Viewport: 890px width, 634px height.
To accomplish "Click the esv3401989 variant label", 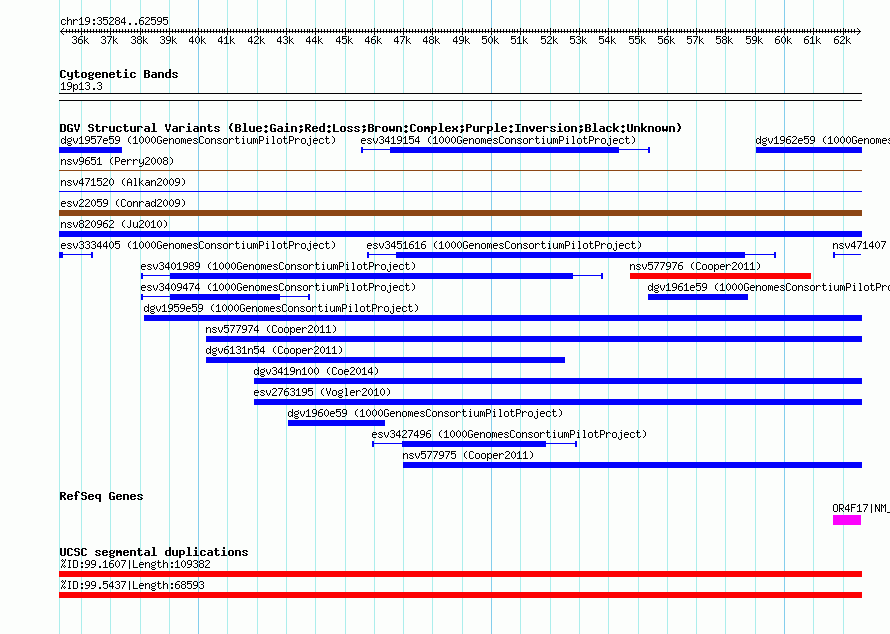I will pyautogui.click(x=278, y=266).
